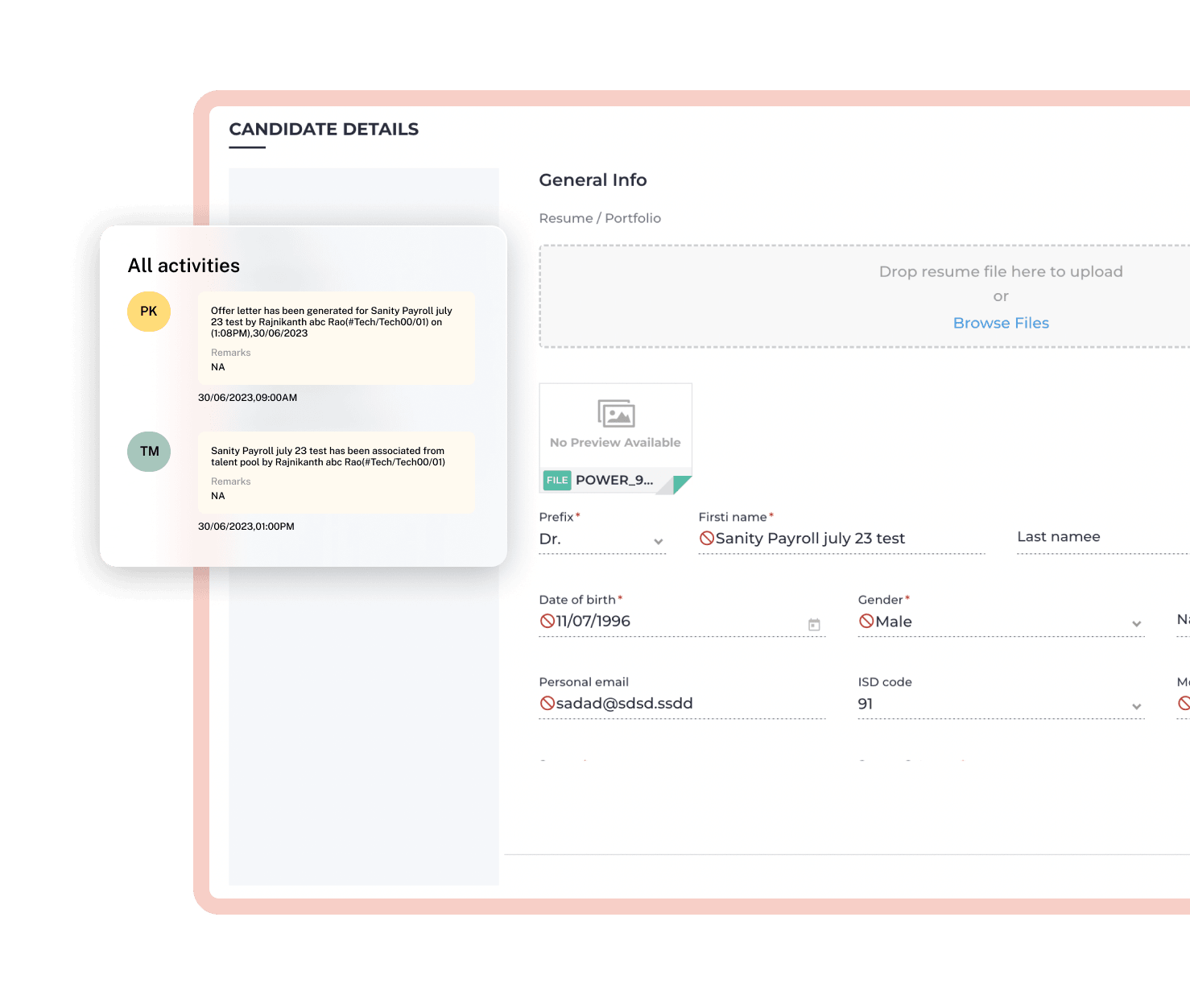Click the restricted icon beside date of birth
The height and width of the screenshot is (1008, 1190).
tap(547, 621)
